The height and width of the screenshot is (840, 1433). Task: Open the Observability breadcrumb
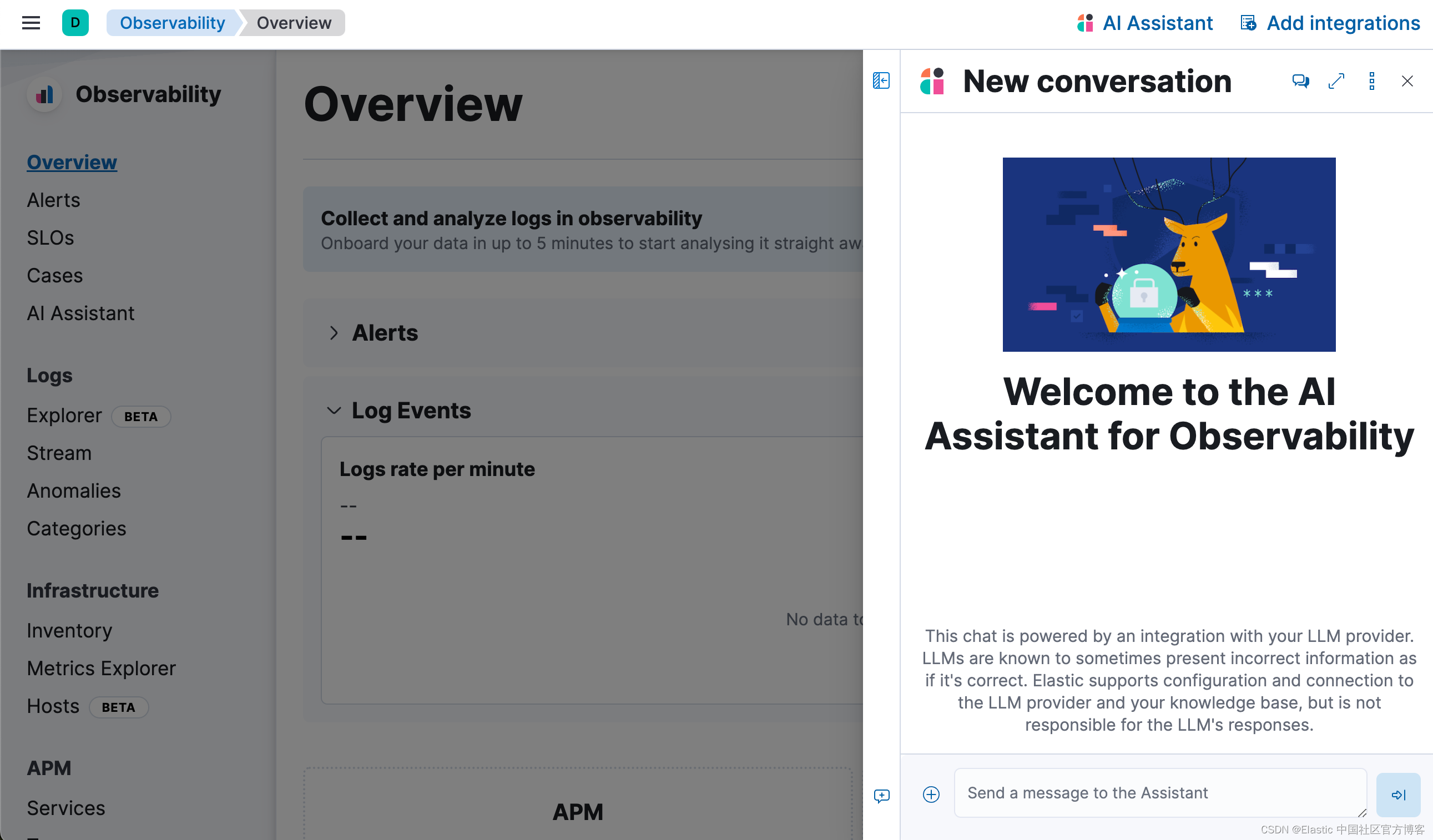171,23
